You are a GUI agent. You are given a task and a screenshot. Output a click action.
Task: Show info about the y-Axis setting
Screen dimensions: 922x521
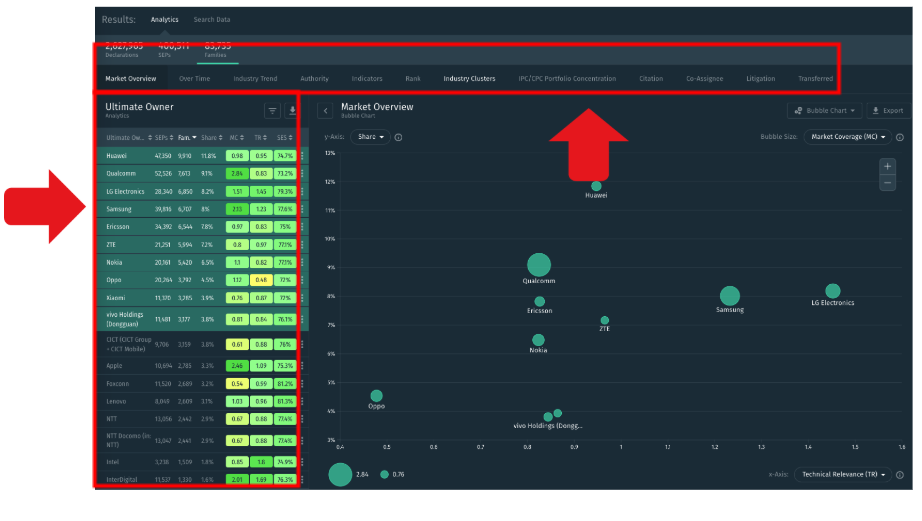[399, 137]
